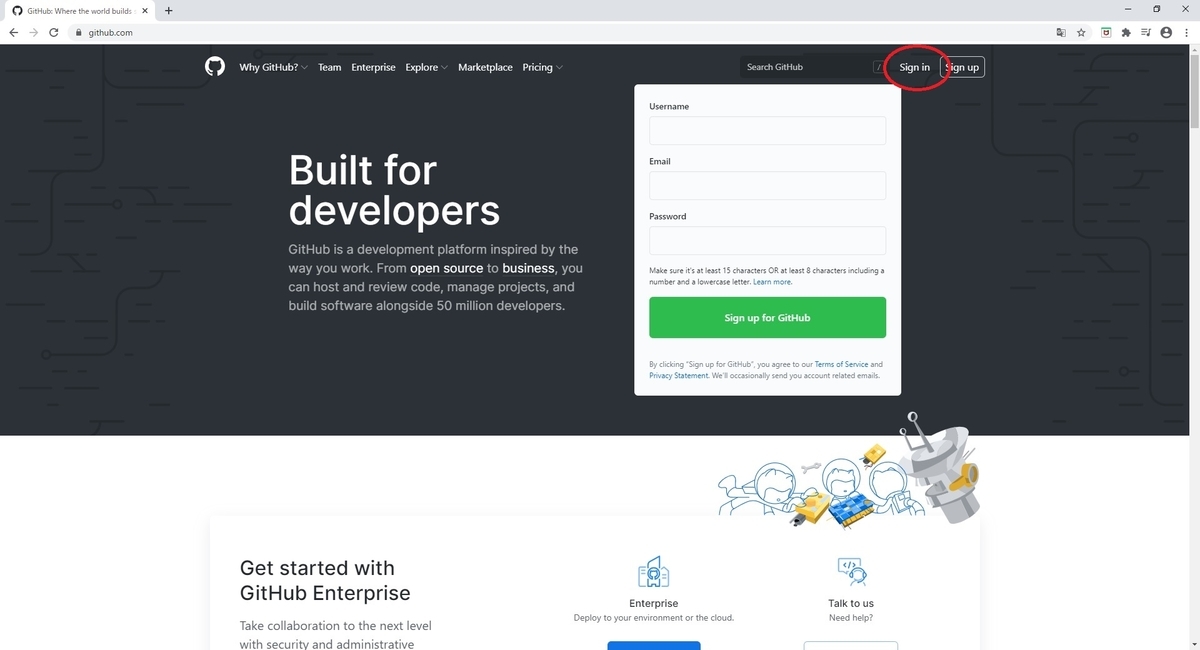This screenshot has height=650, width=1200.
Task: Bookmark this page with star icon
Action: pyautogui.click(x=1081, y=32)
